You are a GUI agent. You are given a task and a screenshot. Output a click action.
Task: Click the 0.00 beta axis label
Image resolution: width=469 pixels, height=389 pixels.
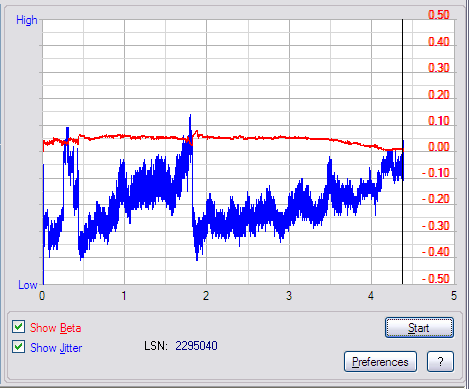pos(439,147)
